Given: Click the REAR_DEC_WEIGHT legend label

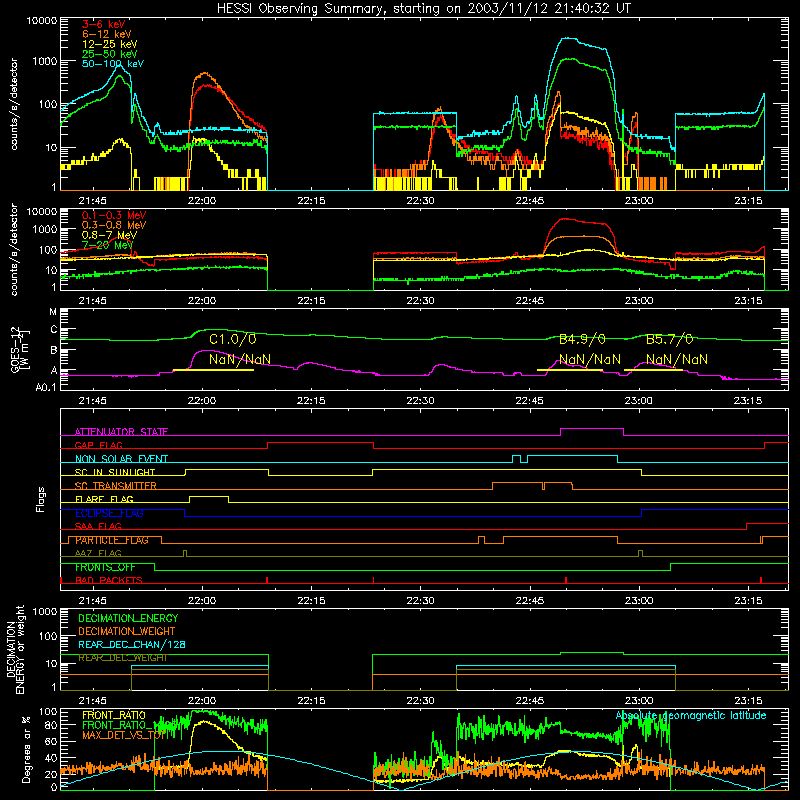Looking at the screenshot, I should pos(122,658).
